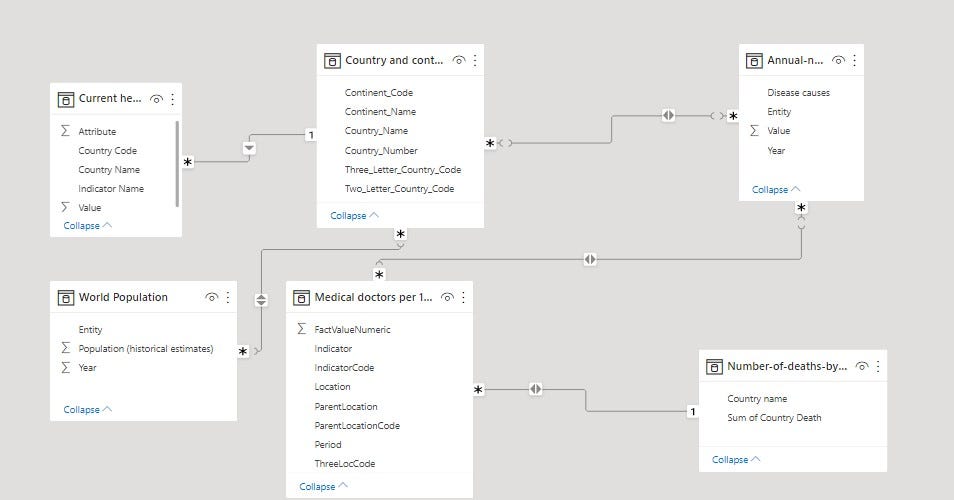Collapse the Annual-n table card
Screen dimensions: 954x500
(776, 189)
